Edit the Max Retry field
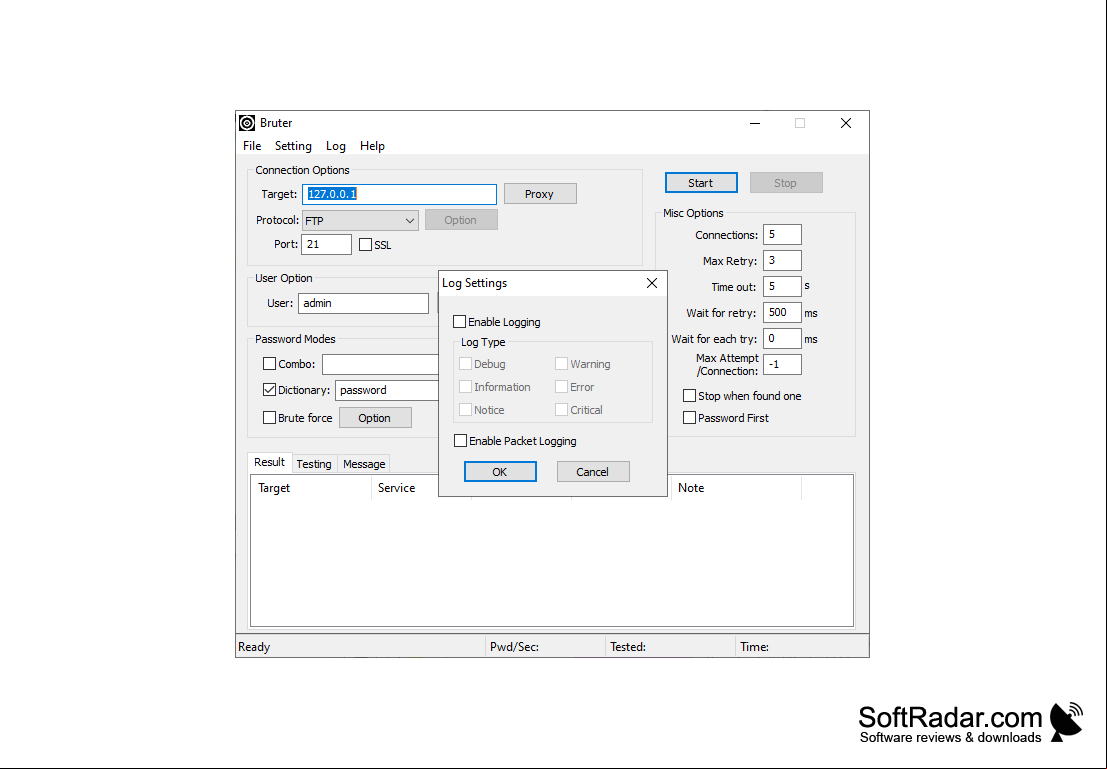 point(782,261)
